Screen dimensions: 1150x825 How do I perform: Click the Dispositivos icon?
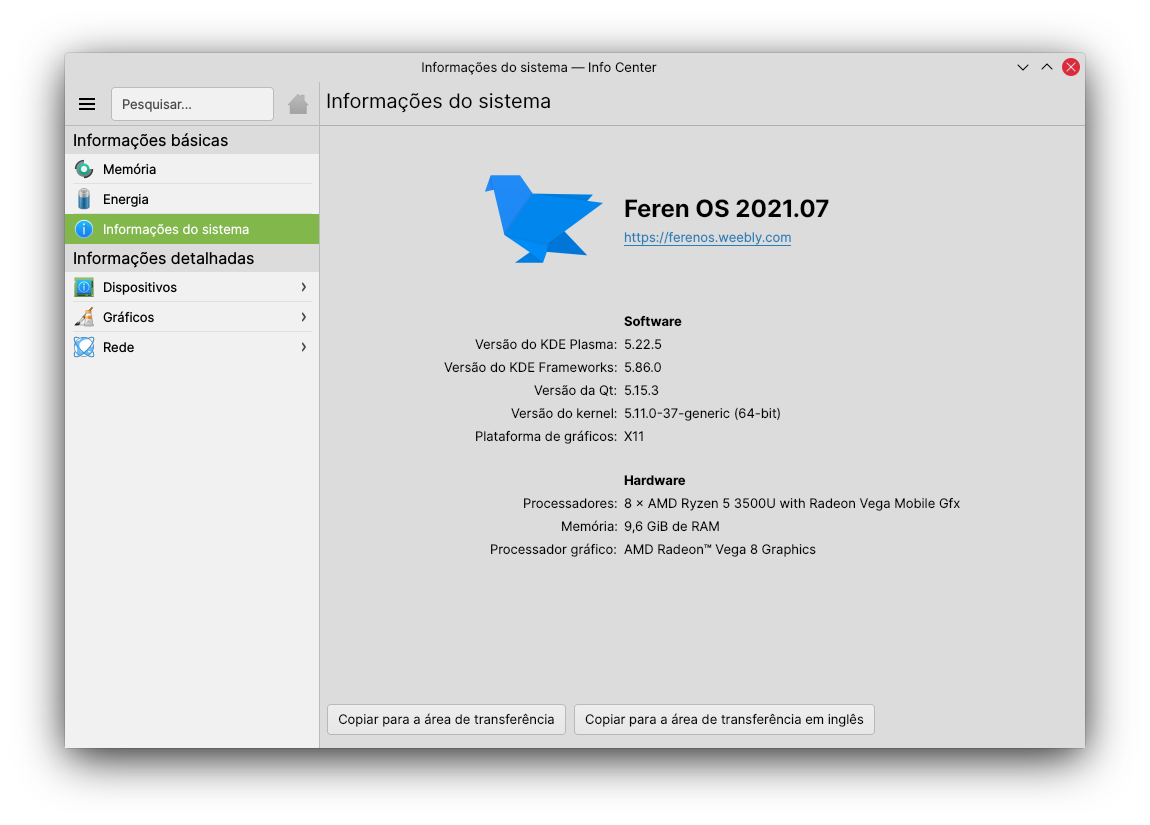click(x=84, y=287)
